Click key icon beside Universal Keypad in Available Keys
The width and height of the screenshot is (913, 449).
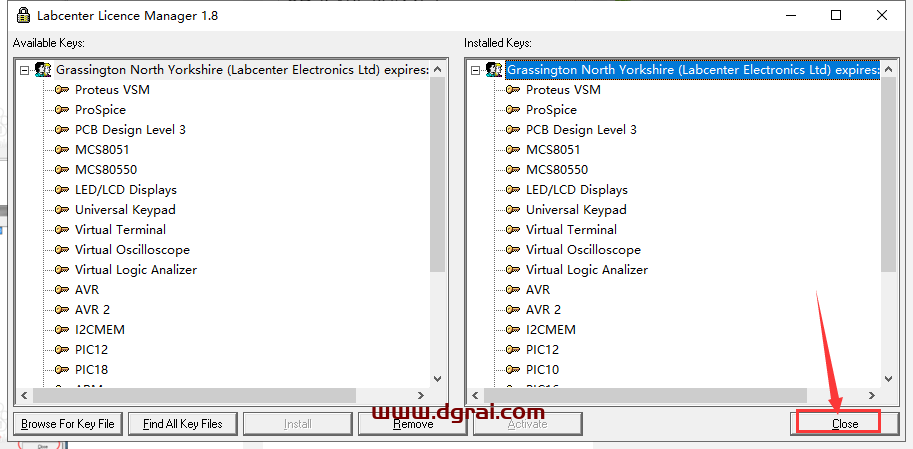[62, 210]
